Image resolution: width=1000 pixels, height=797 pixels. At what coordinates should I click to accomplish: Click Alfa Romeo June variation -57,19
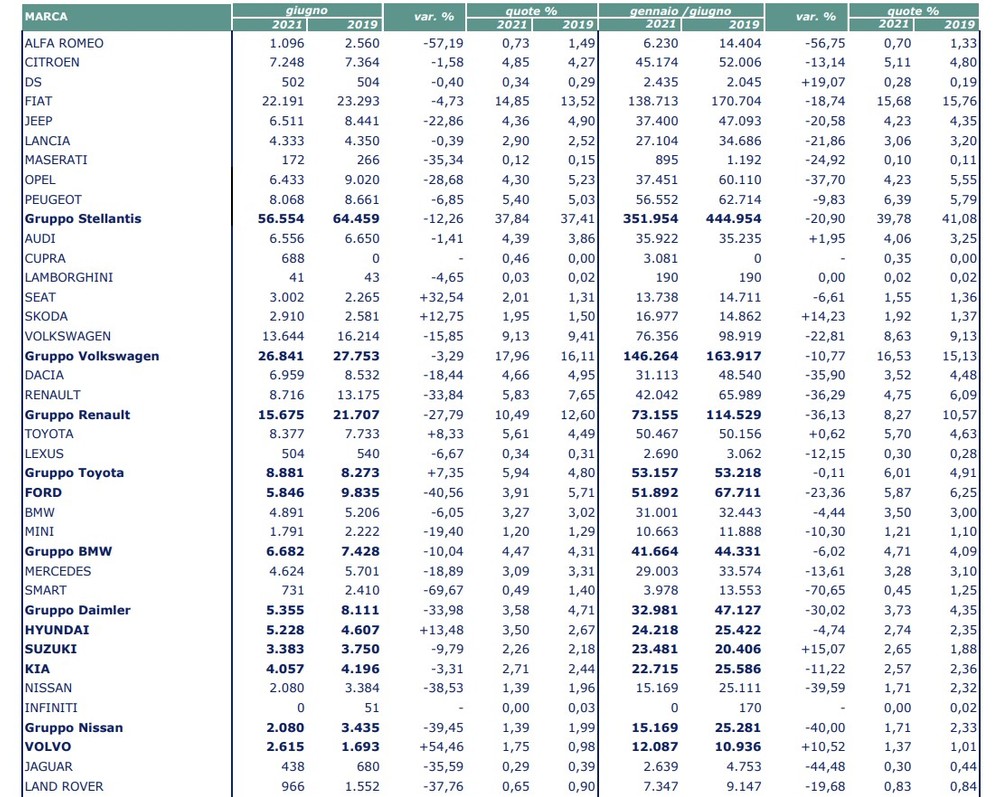443,43
